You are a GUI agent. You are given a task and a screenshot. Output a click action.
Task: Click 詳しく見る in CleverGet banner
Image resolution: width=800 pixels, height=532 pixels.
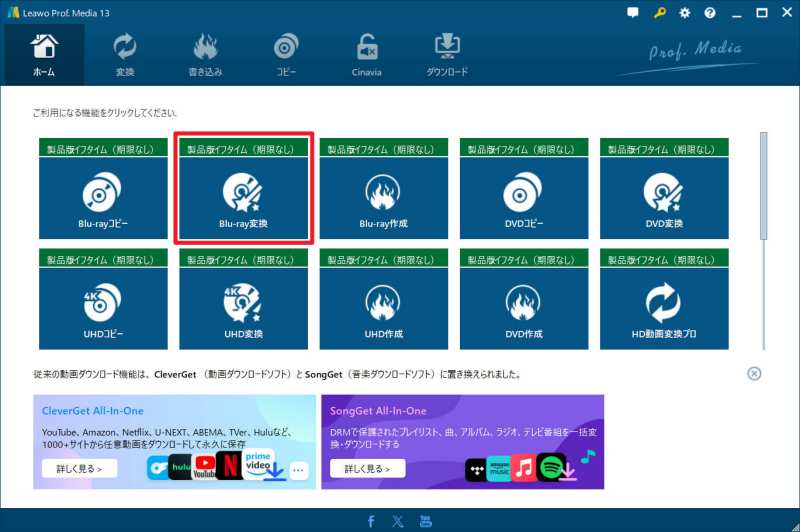pos(80,468)
